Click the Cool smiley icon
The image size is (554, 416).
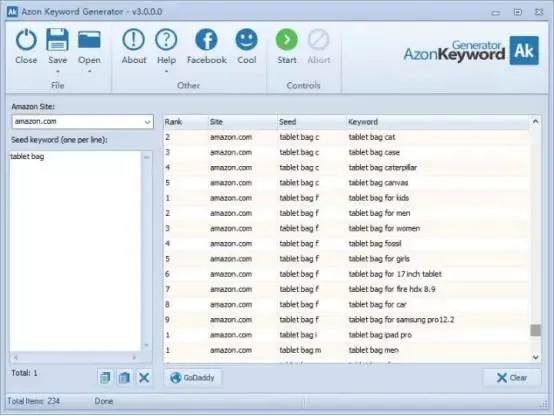click(246, 40)
